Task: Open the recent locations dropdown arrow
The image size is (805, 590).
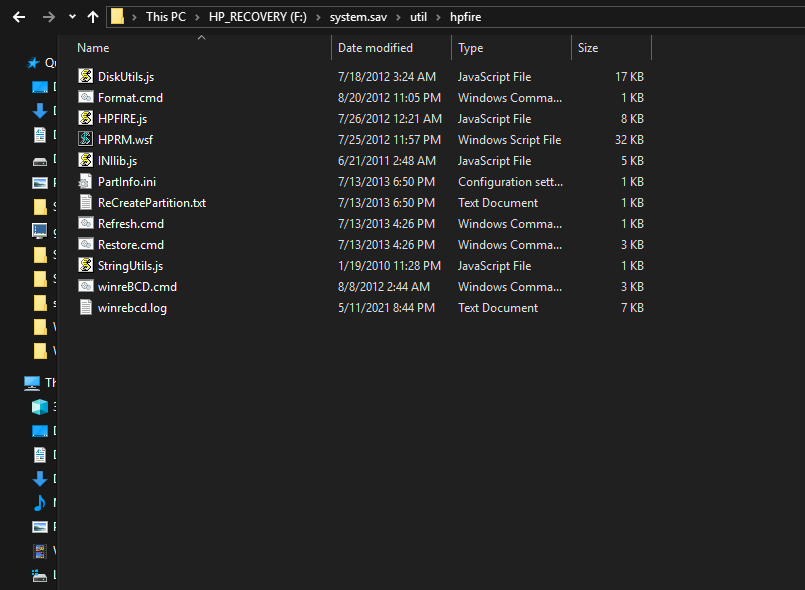Action: [72, 17]
